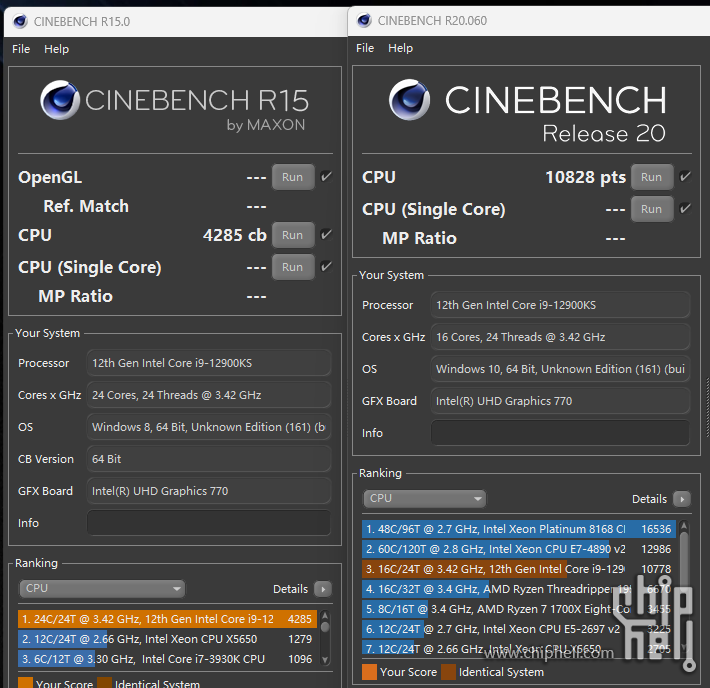
Task: Run the CPU (Single Core) test in R20
Action: pyautogui.click(x=652, y=209)
